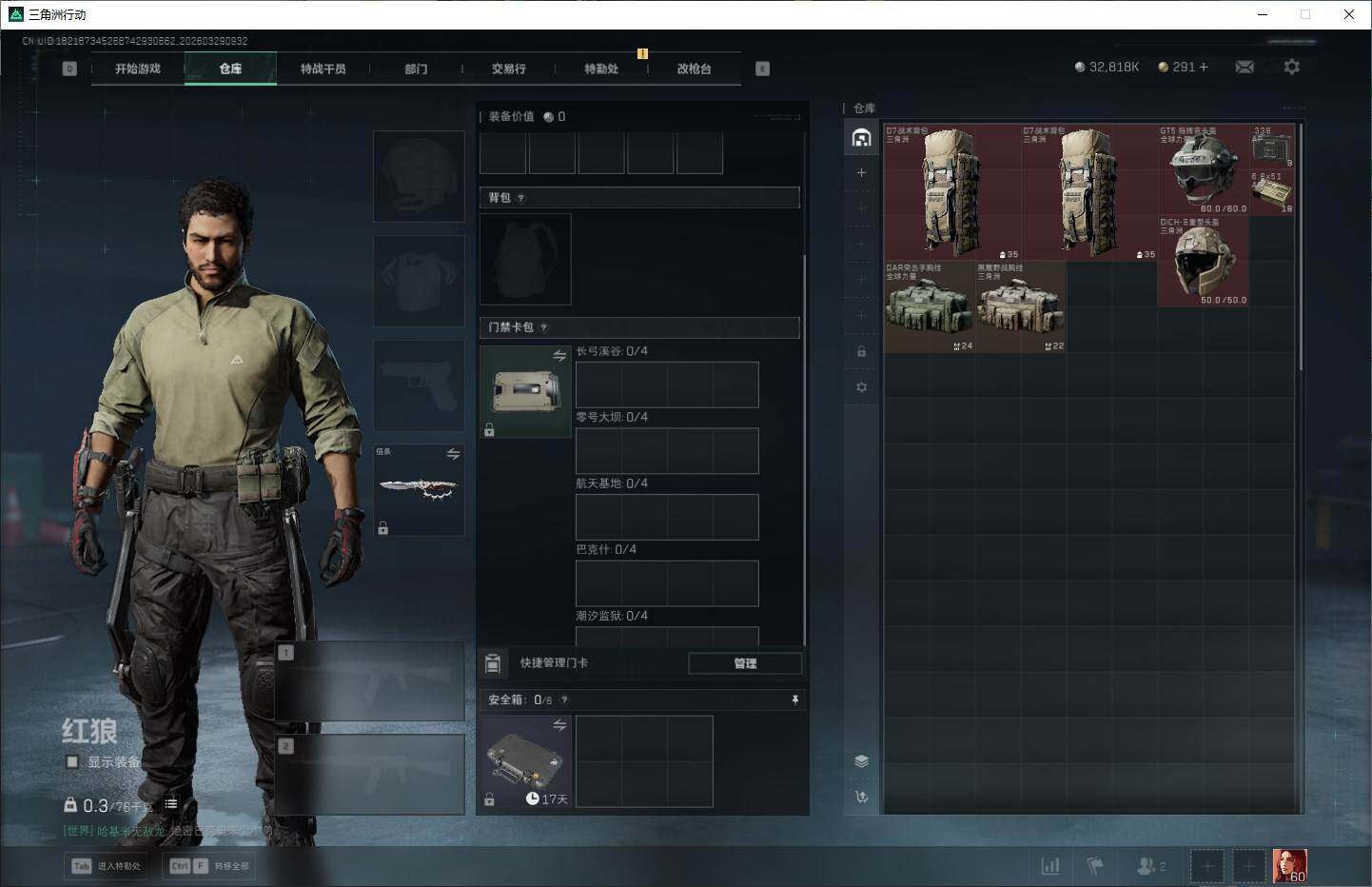
Task: Open the stash settings gear in sidebar
Action: (x=861, y=387)
